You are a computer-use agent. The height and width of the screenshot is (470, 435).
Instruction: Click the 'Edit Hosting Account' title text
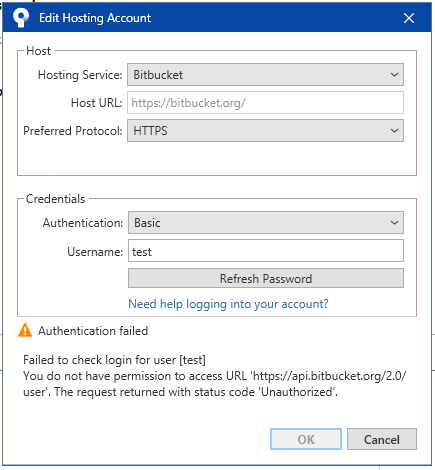(95, 18)
